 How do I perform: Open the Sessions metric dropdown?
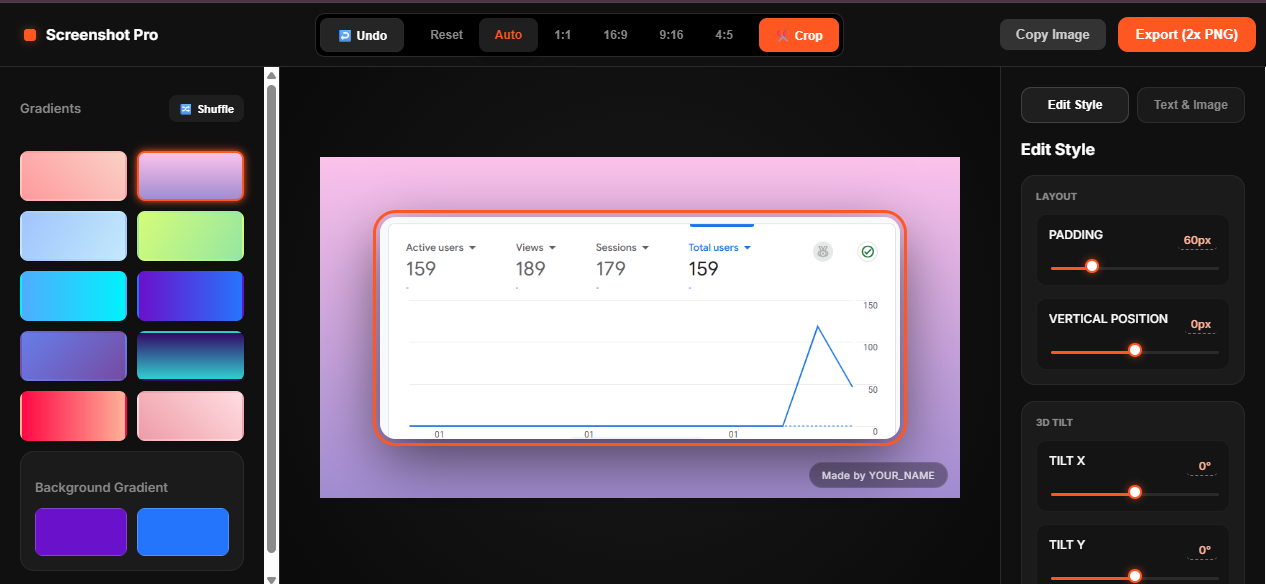click(x=623, y=247)
